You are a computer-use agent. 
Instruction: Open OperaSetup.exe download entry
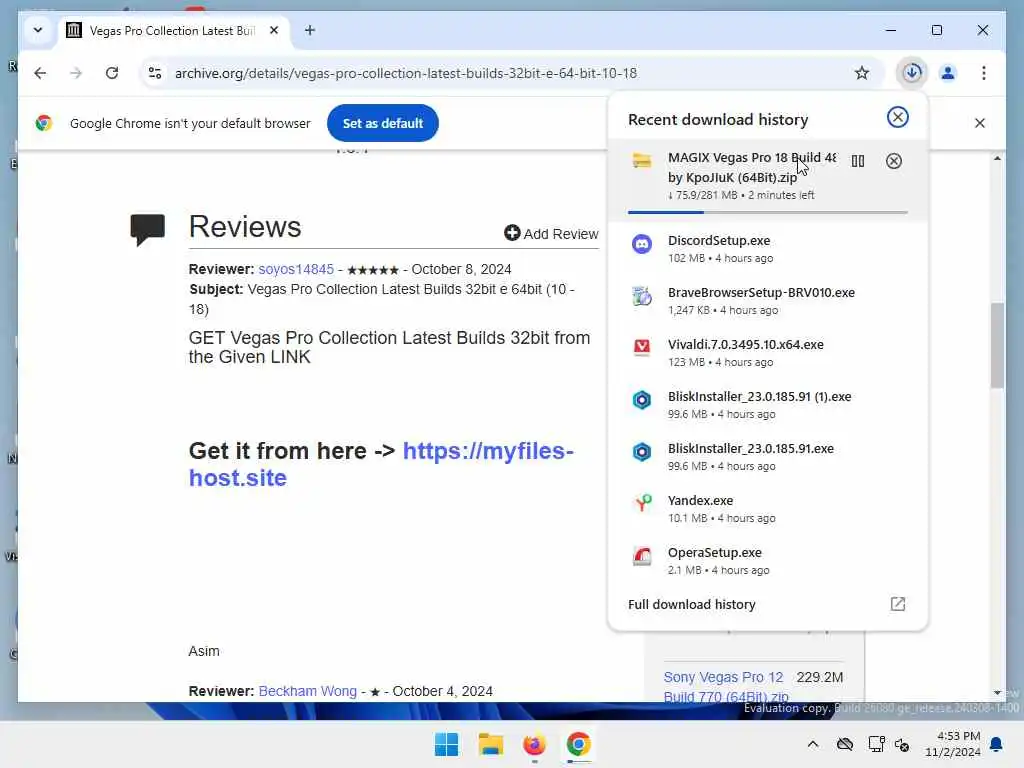pos(767,560)
